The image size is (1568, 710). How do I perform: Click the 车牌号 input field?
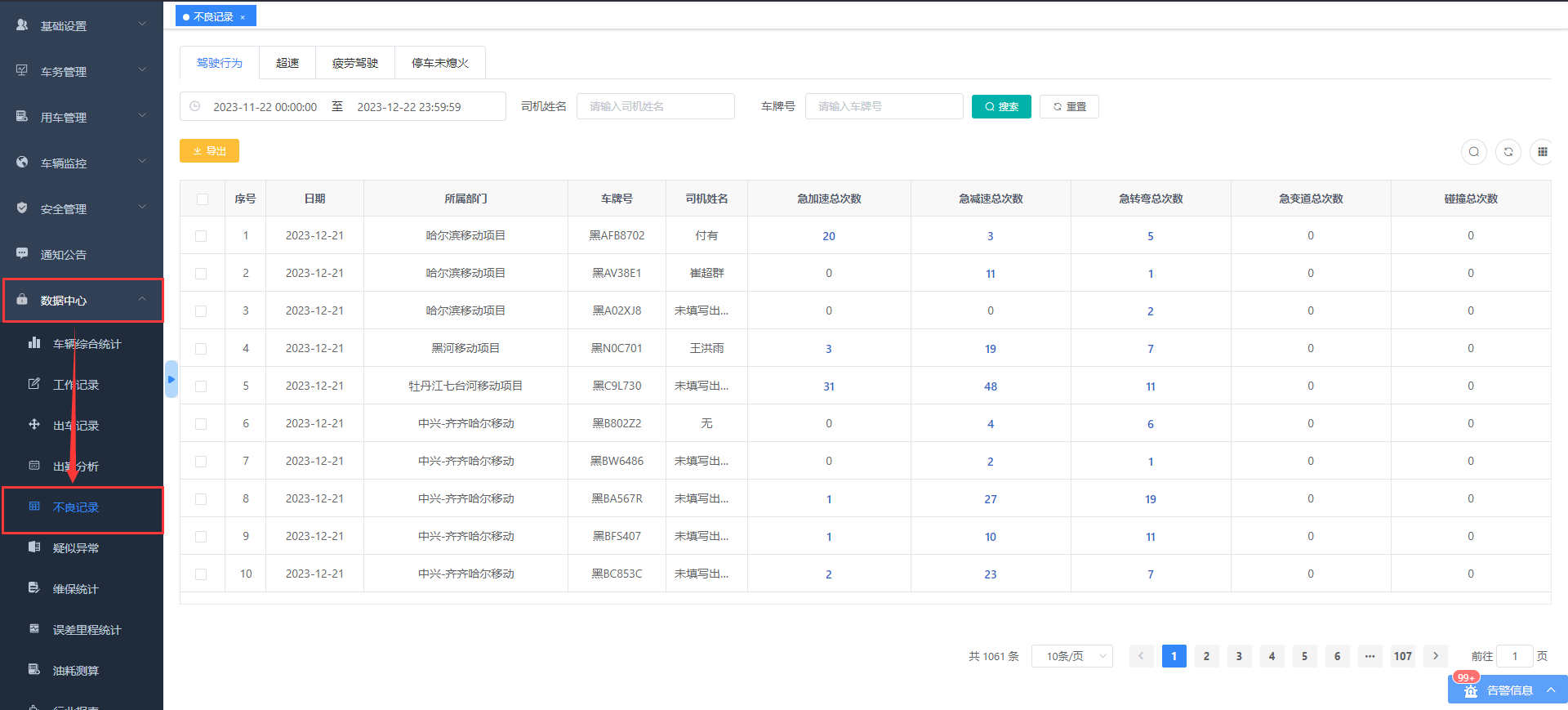click(884, 106)
